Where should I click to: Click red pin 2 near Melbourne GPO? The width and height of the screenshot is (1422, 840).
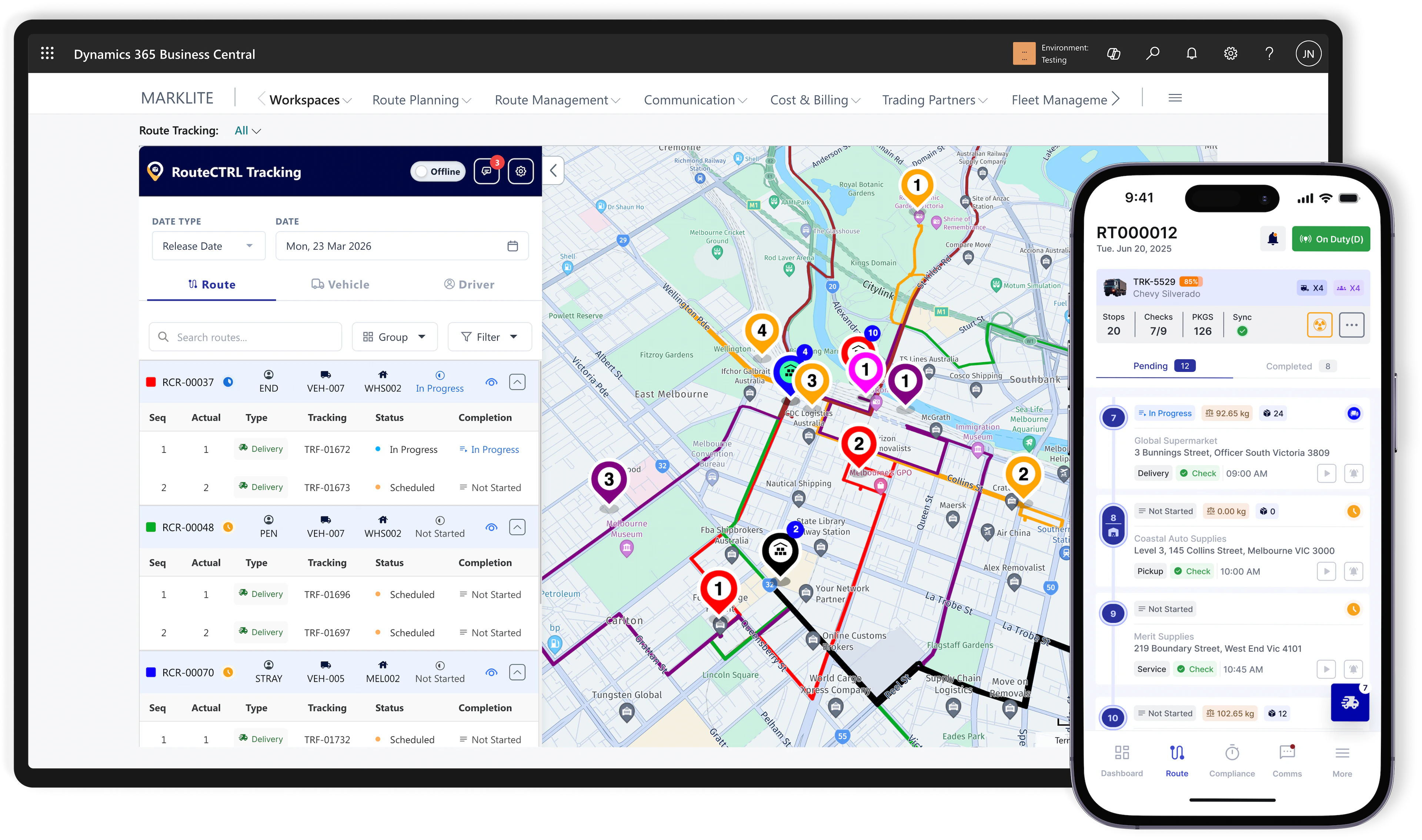(x=859, y=445)
